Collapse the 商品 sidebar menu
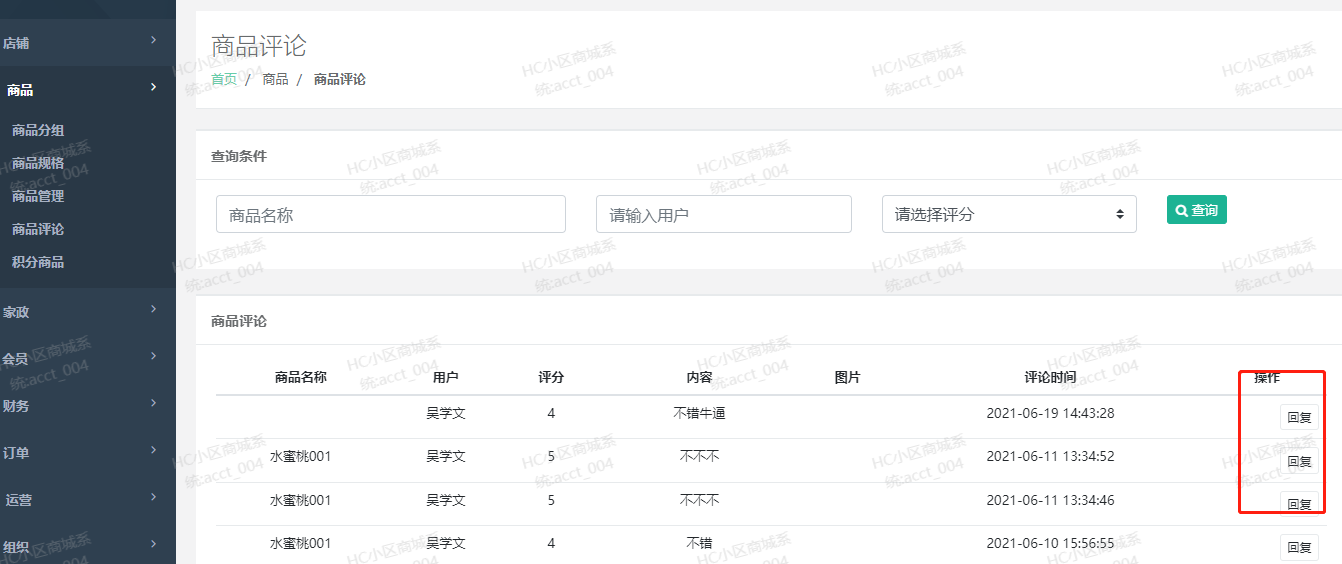Image resolution: width=1342 pixels, height=564 pixels. 88,89
